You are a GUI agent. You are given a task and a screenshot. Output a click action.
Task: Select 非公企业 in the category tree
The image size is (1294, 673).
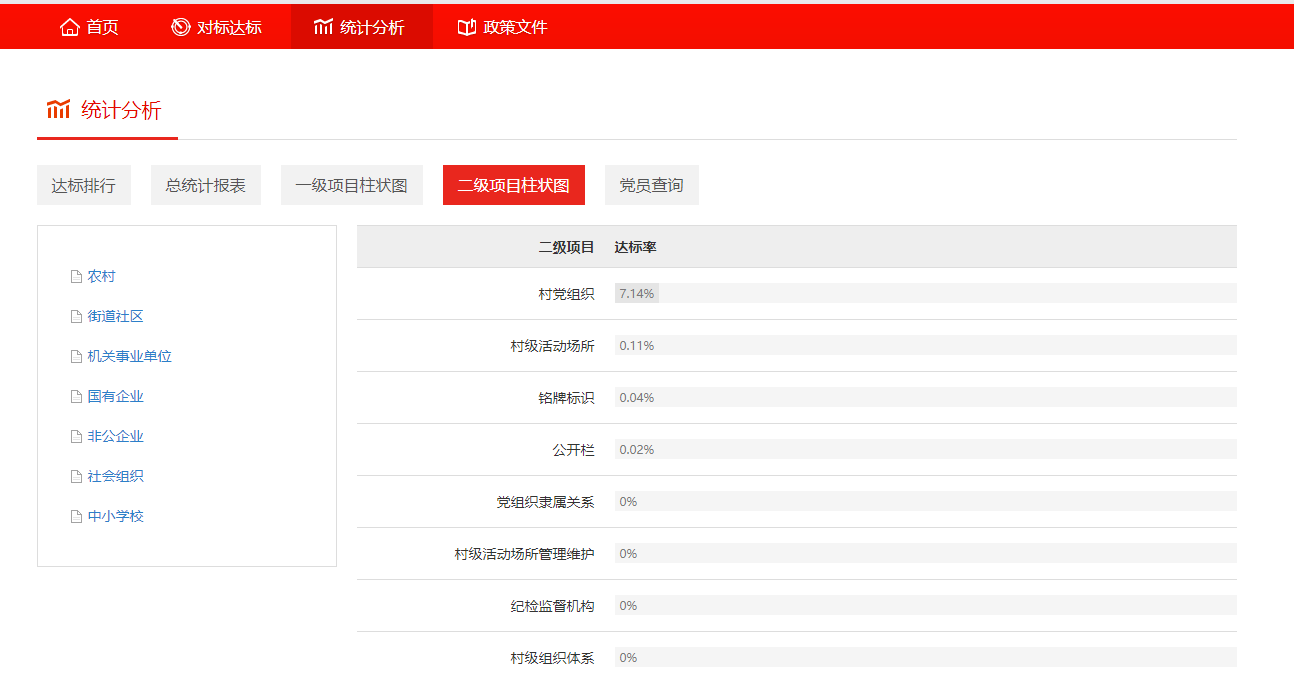pyautogui.click(x=116, y=437)
